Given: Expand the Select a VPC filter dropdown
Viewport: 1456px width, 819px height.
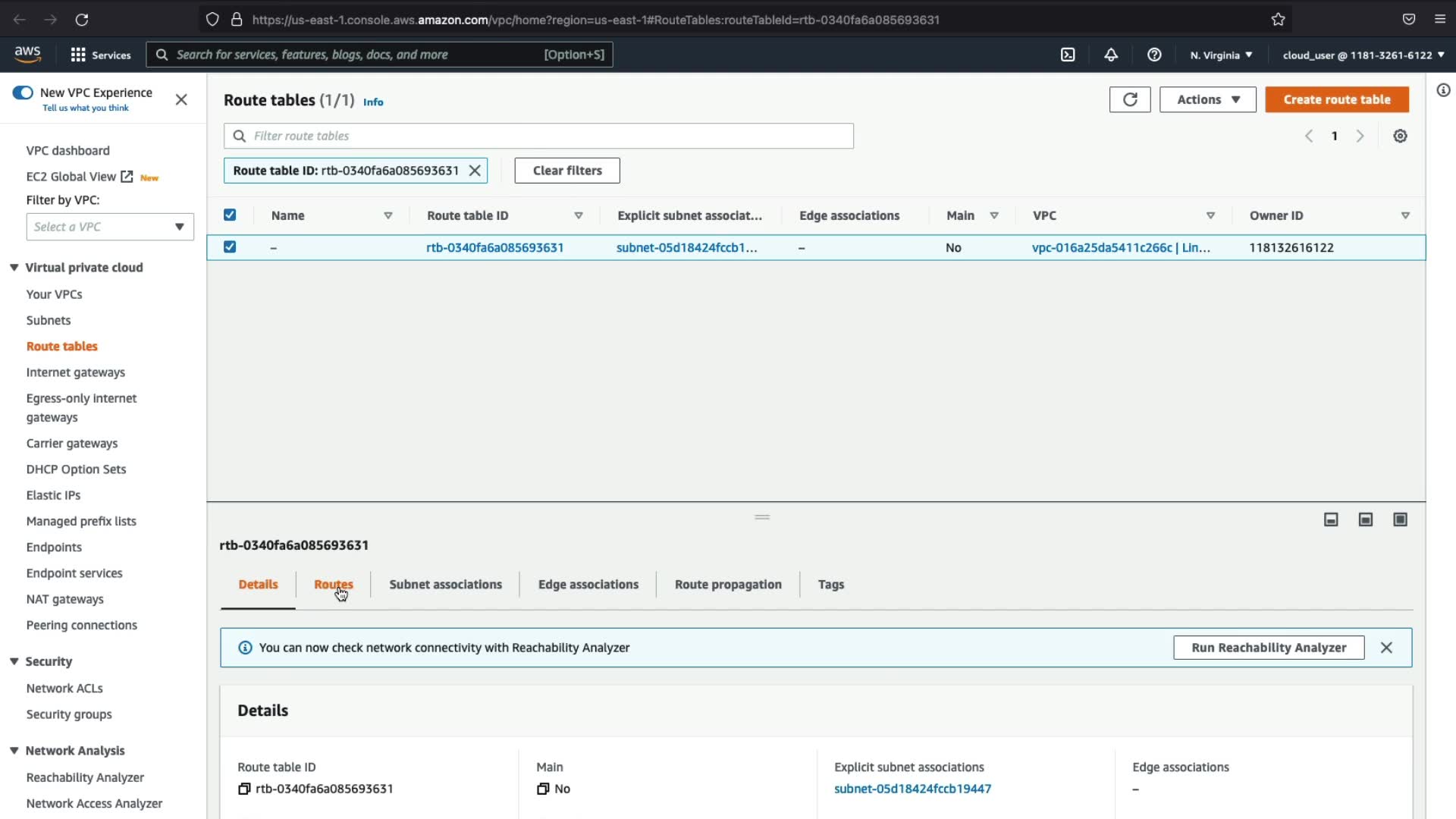Looking at the screenshot, I should [110, 227].
